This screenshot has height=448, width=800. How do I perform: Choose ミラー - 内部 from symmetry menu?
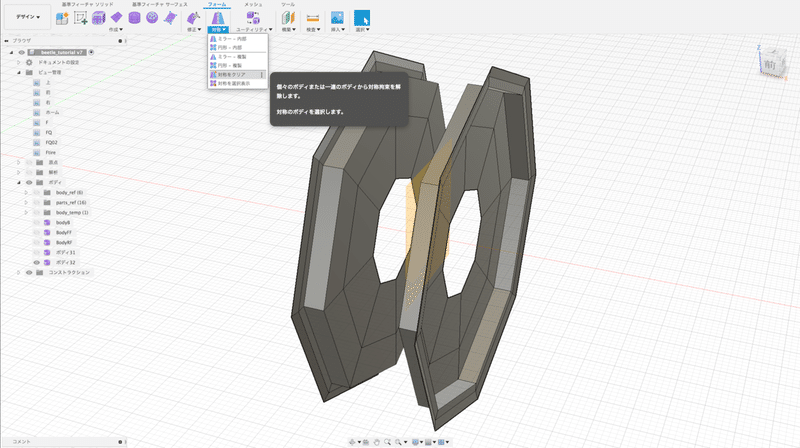click(x=238, y=39)
